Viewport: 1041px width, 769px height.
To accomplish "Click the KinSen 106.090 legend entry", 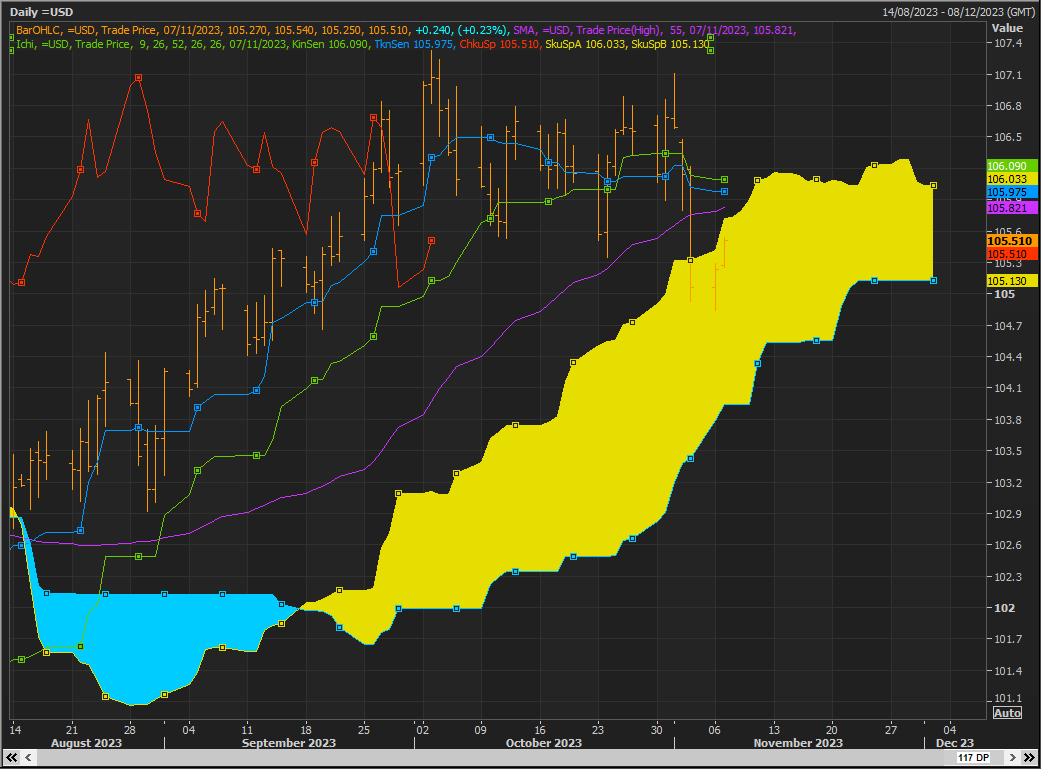I will click(329, 44).
